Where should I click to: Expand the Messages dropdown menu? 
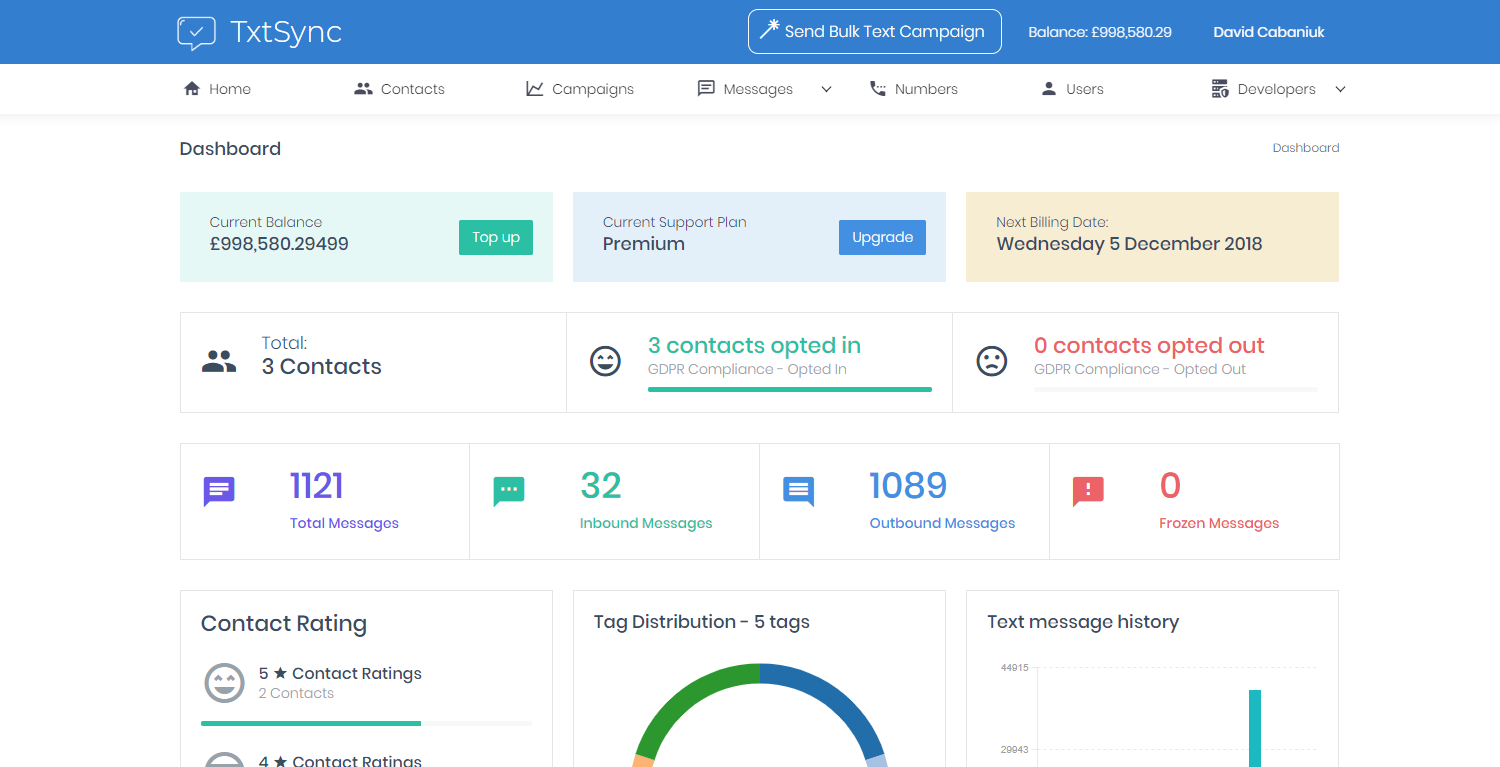click(x=826, y=89)
